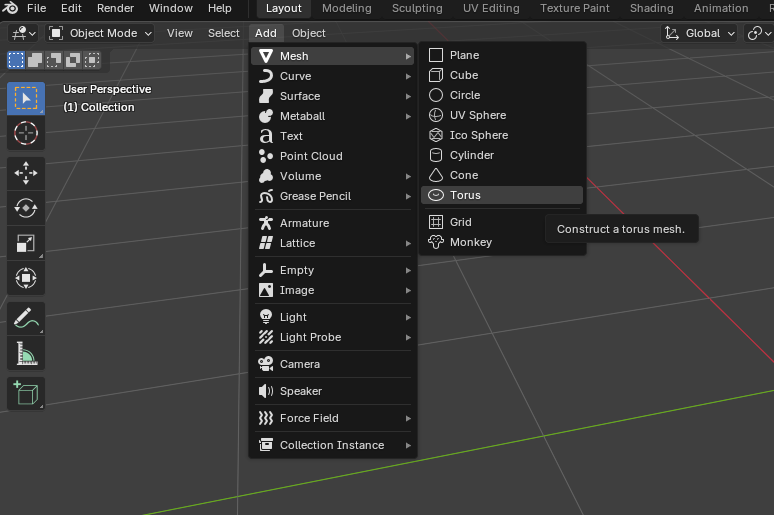Set selection mode to extend
Screen dimensions: 774x515
tap(35, 60)
